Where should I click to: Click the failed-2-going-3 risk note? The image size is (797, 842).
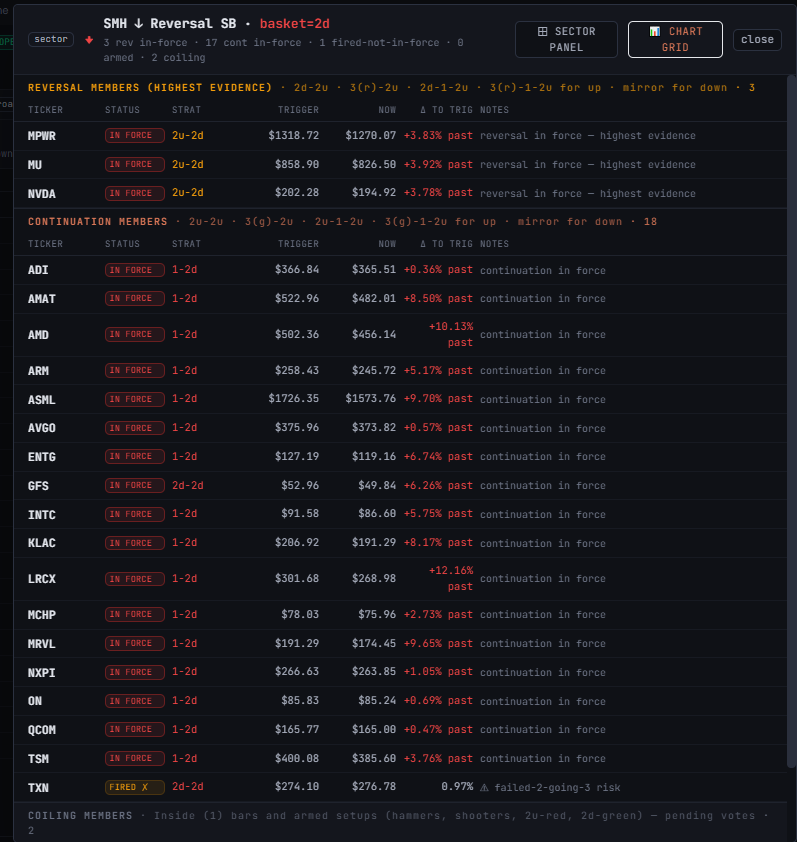557,788
